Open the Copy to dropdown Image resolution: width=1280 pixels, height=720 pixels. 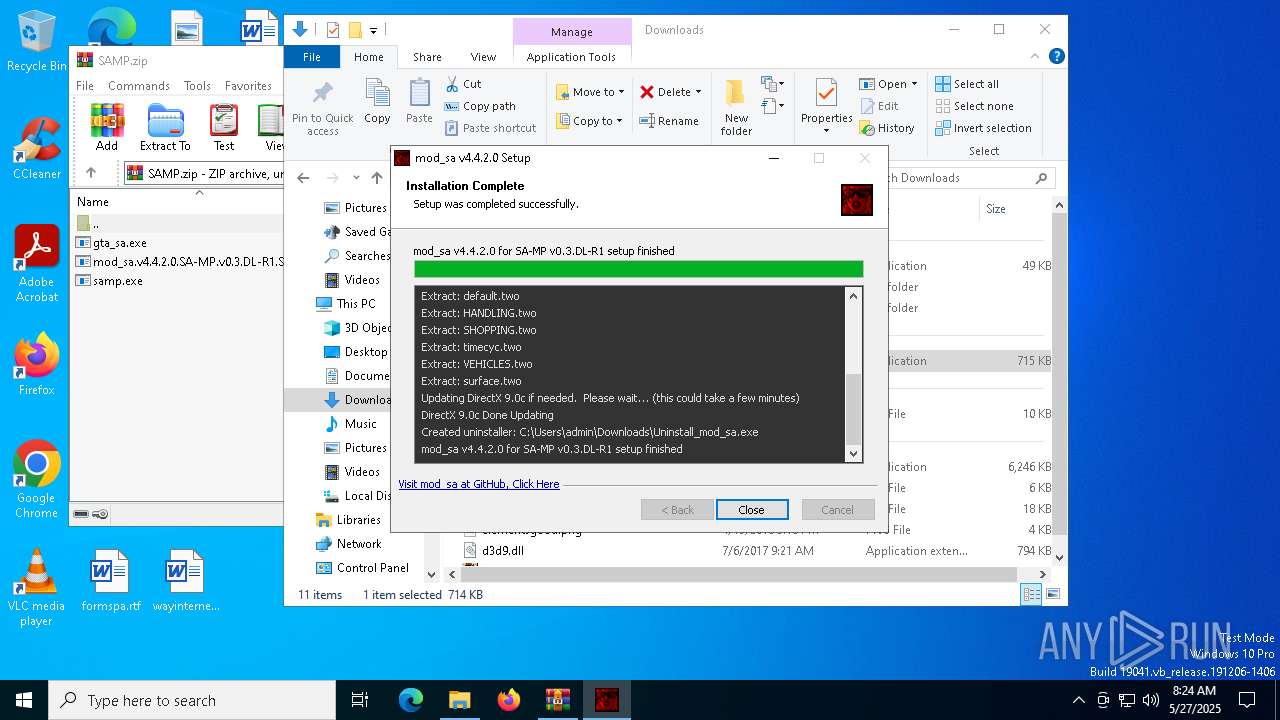[x=590, y=121]
